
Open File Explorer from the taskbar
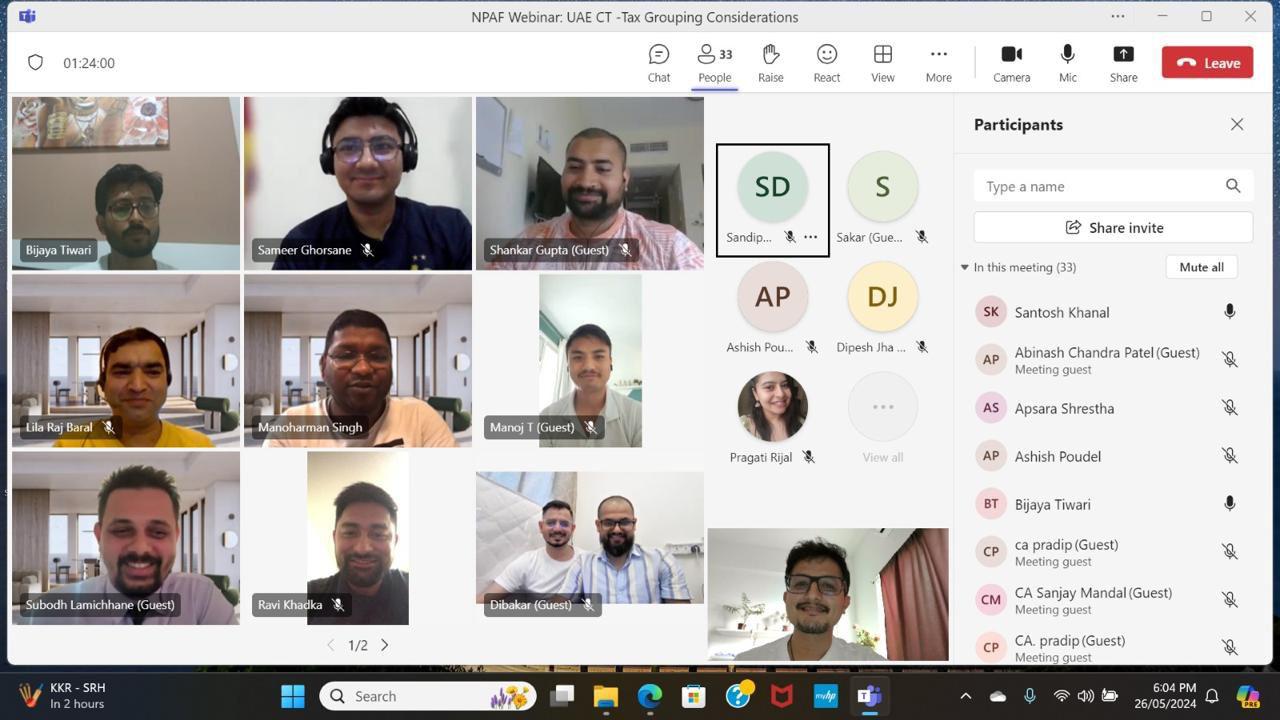[606, 696]
